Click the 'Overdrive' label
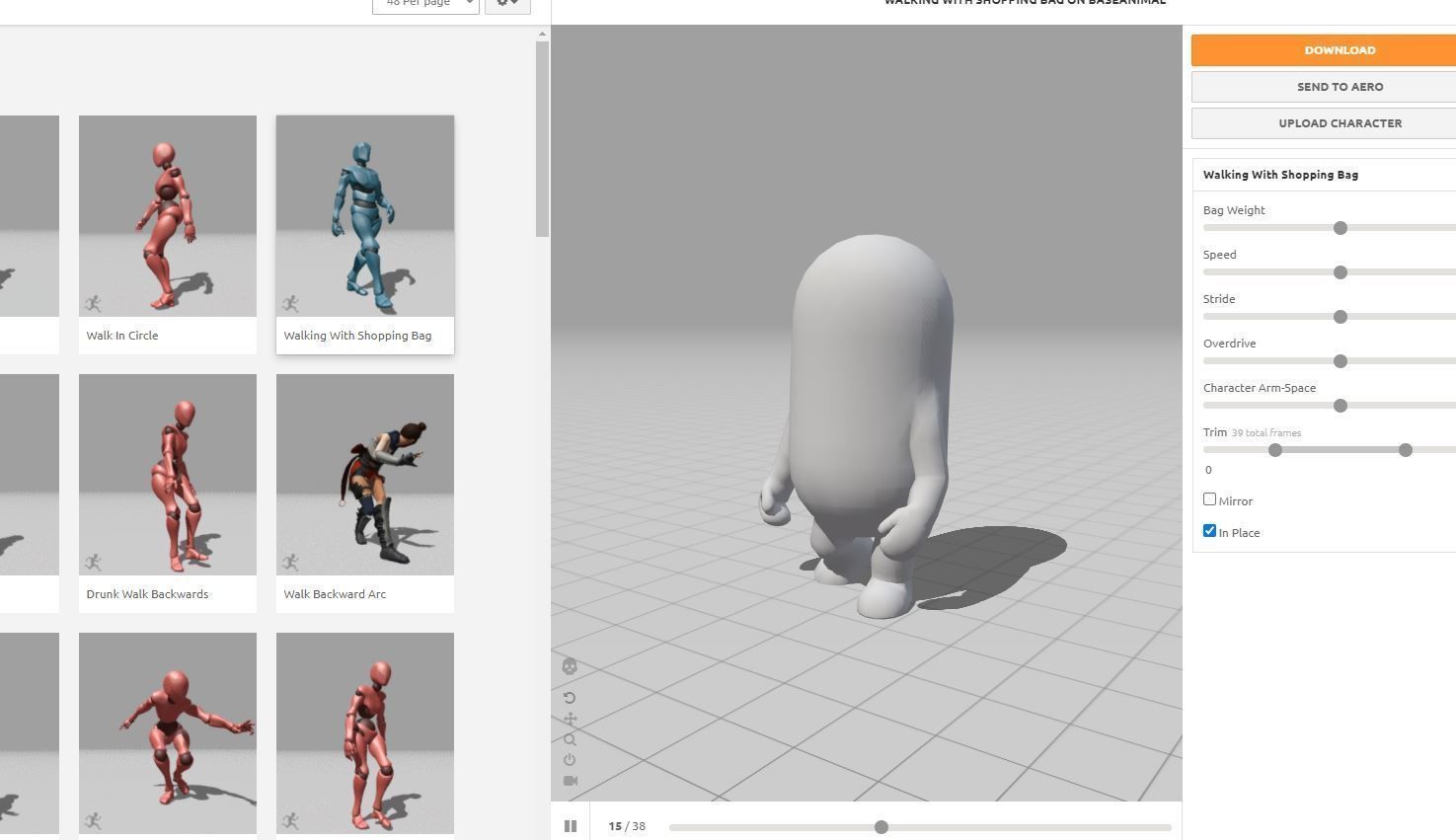This screenshot has width=1456, height=840. pos(1230,344)
